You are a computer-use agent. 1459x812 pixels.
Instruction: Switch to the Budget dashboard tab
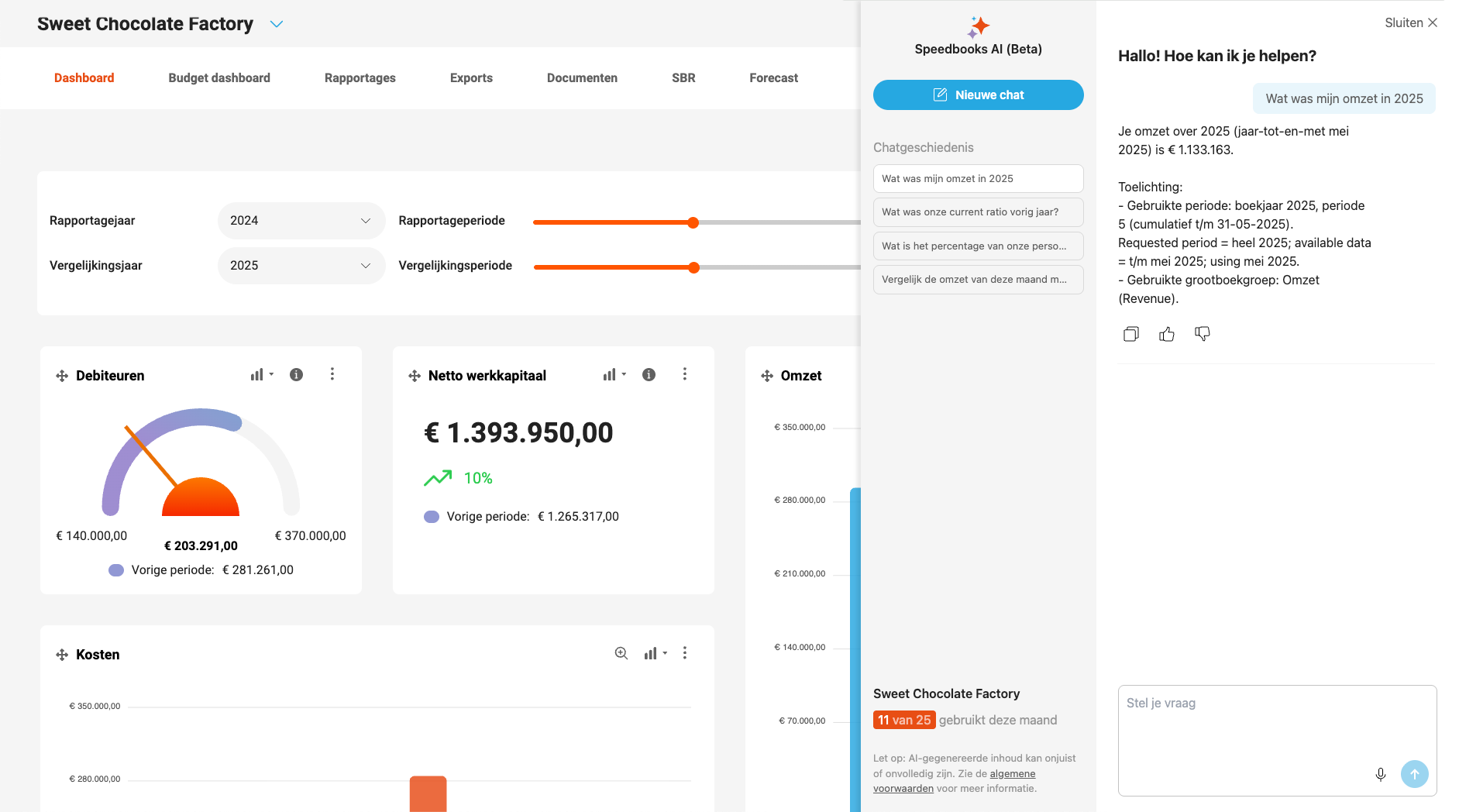pyautogui.click(x=219, y=78)
